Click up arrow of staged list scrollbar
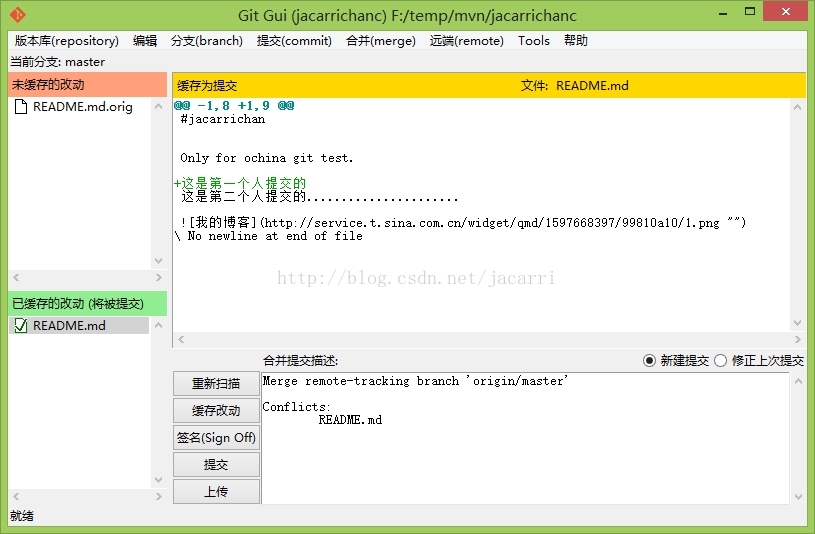Viewport: 815px width, 534px height. (x=159, y=325)
